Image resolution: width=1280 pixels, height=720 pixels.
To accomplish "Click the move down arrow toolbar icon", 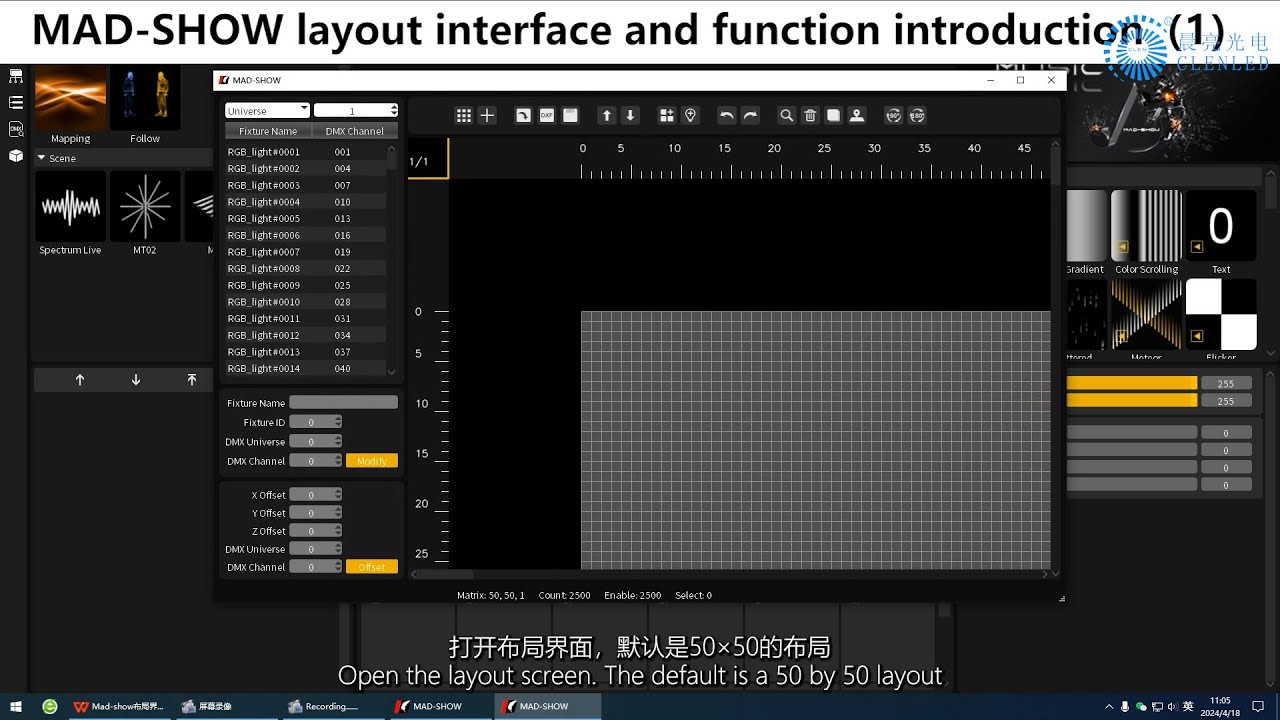I will 630,116.
